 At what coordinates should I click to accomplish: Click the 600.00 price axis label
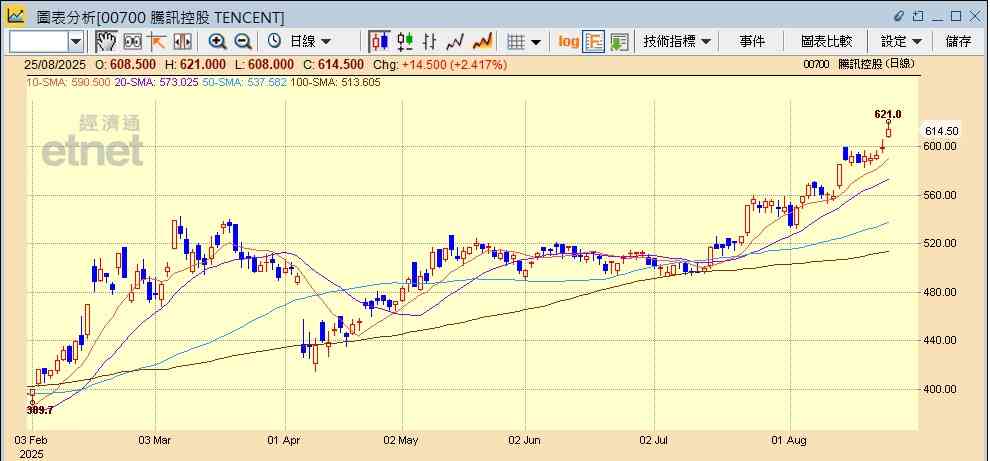[x=941, y=146]
